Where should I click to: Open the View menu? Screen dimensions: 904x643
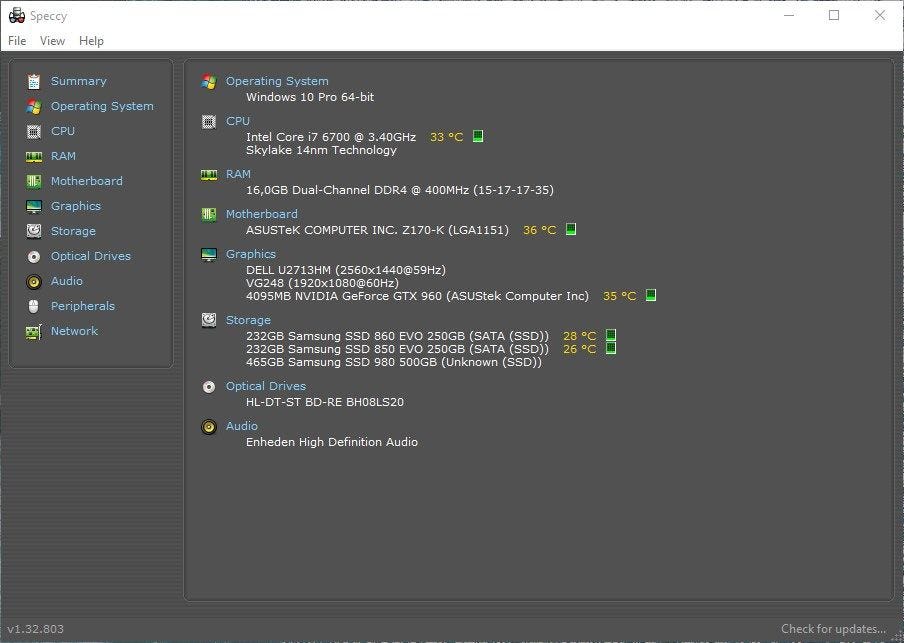click(52, 41)
